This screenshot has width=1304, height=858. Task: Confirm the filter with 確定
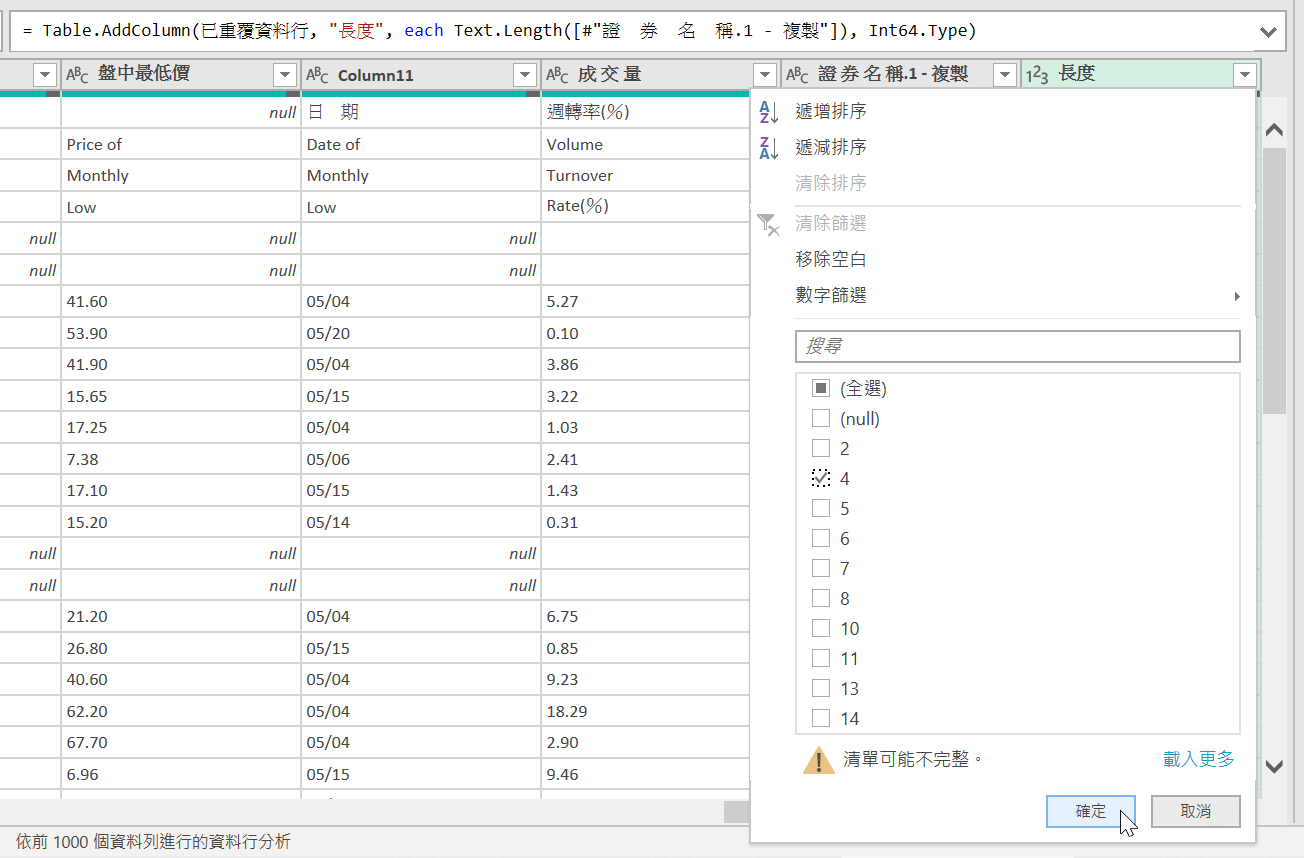click(x=1091, y=811)
